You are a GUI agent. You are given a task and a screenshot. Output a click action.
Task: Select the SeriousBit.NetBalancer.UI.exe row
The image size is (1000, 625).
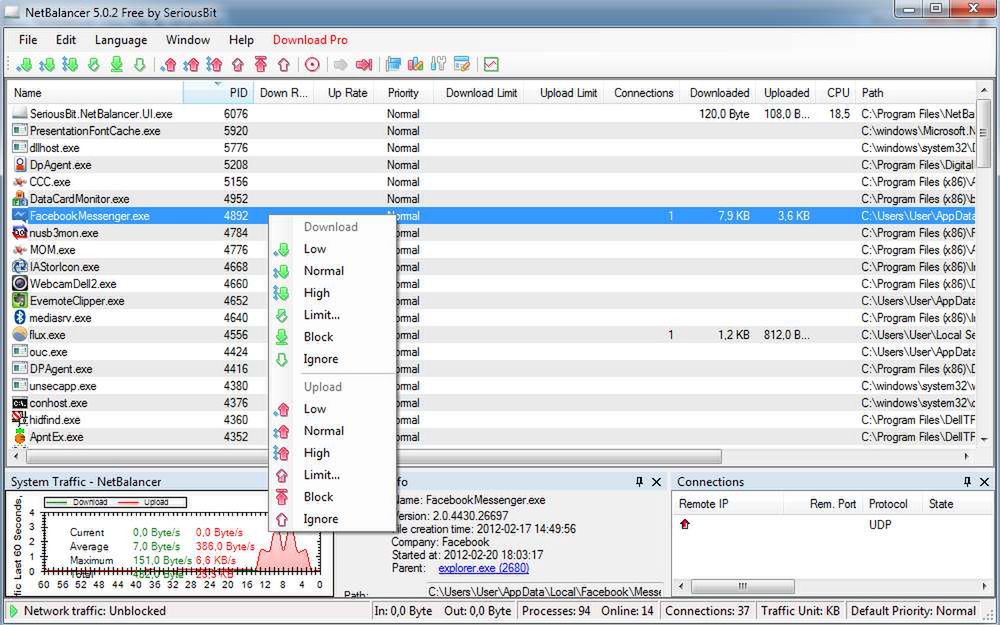tap(491, 114)
